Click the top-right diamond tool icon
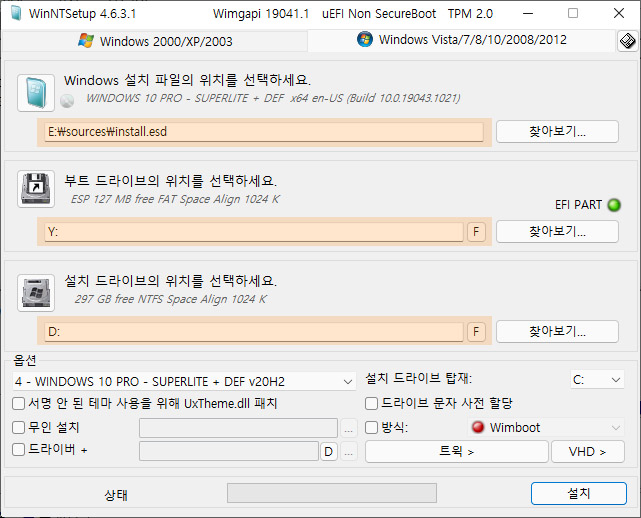Viewport: 641px width, 518px height. [628, 41]
